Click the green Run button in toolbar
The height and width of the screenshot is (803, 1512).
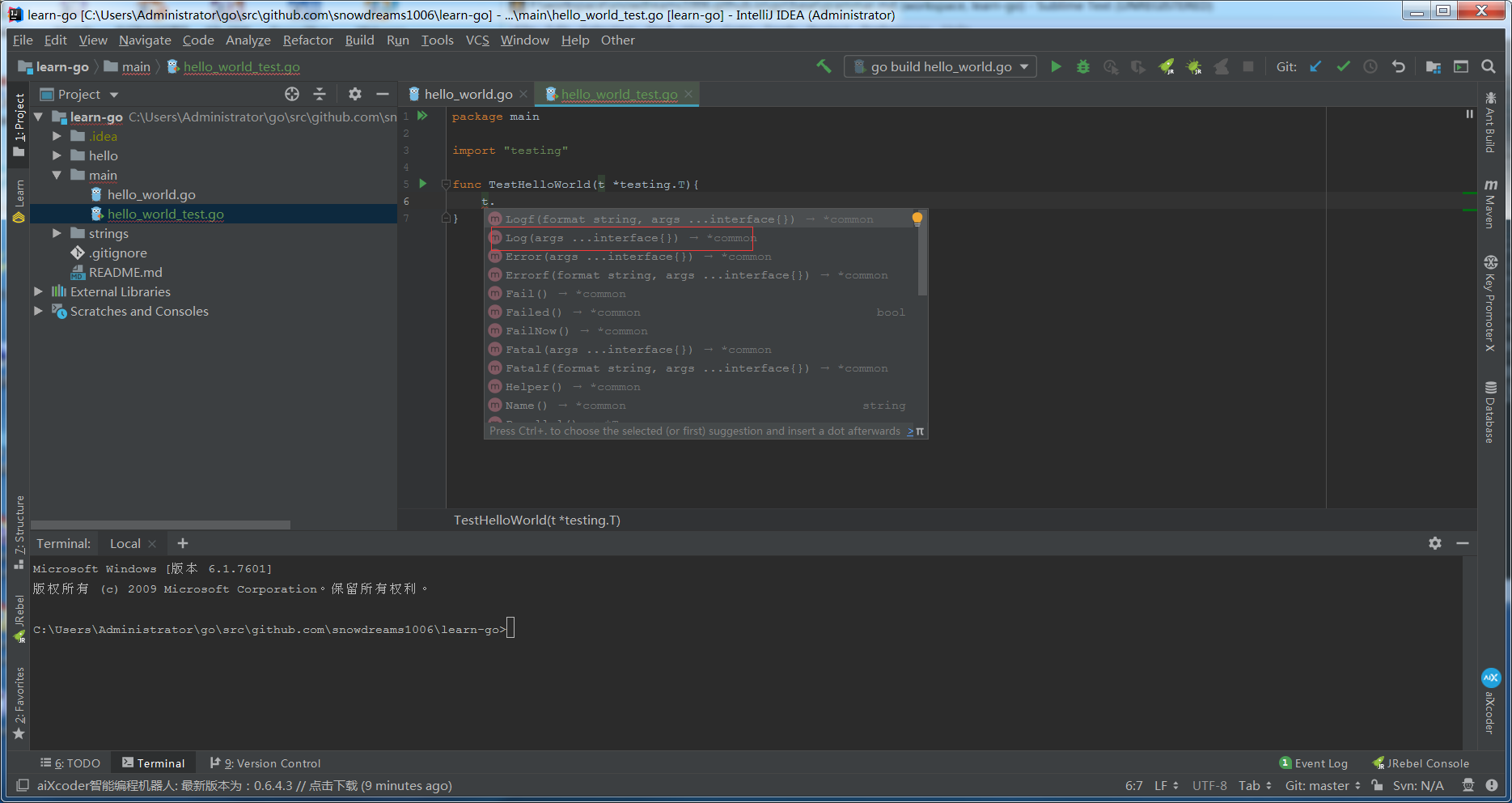click(1056, 67)
